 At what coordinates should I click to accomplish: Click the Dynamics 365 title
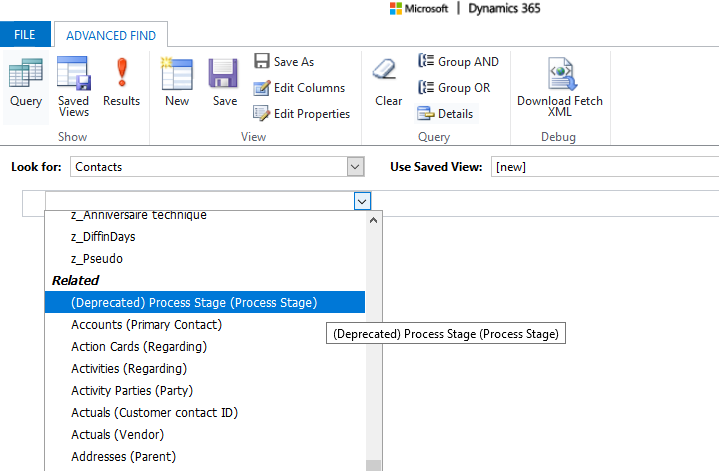[x=504, y=8]
